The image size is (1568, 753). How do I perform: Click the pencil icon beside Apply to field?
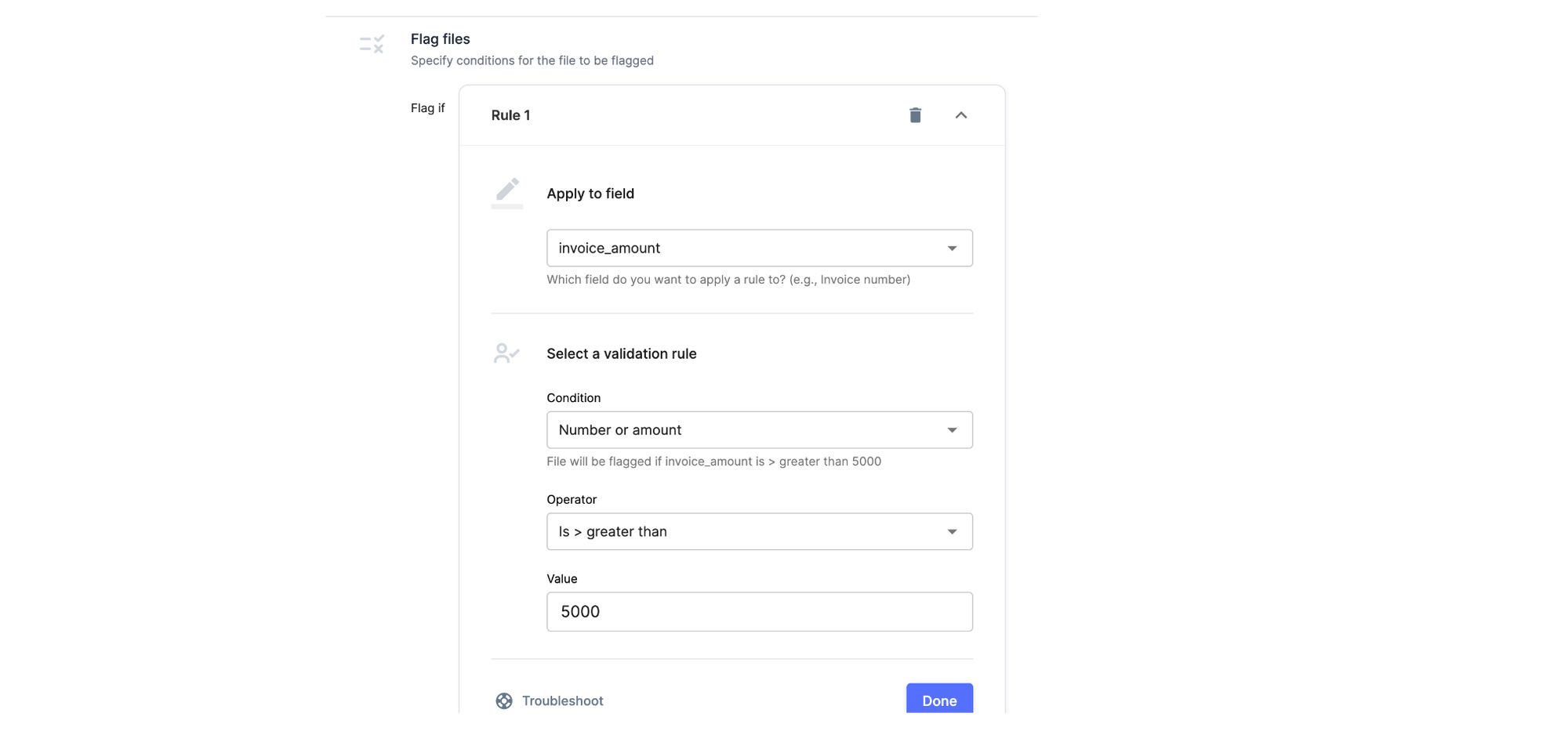pyautogui.click(x=507, y=190)
